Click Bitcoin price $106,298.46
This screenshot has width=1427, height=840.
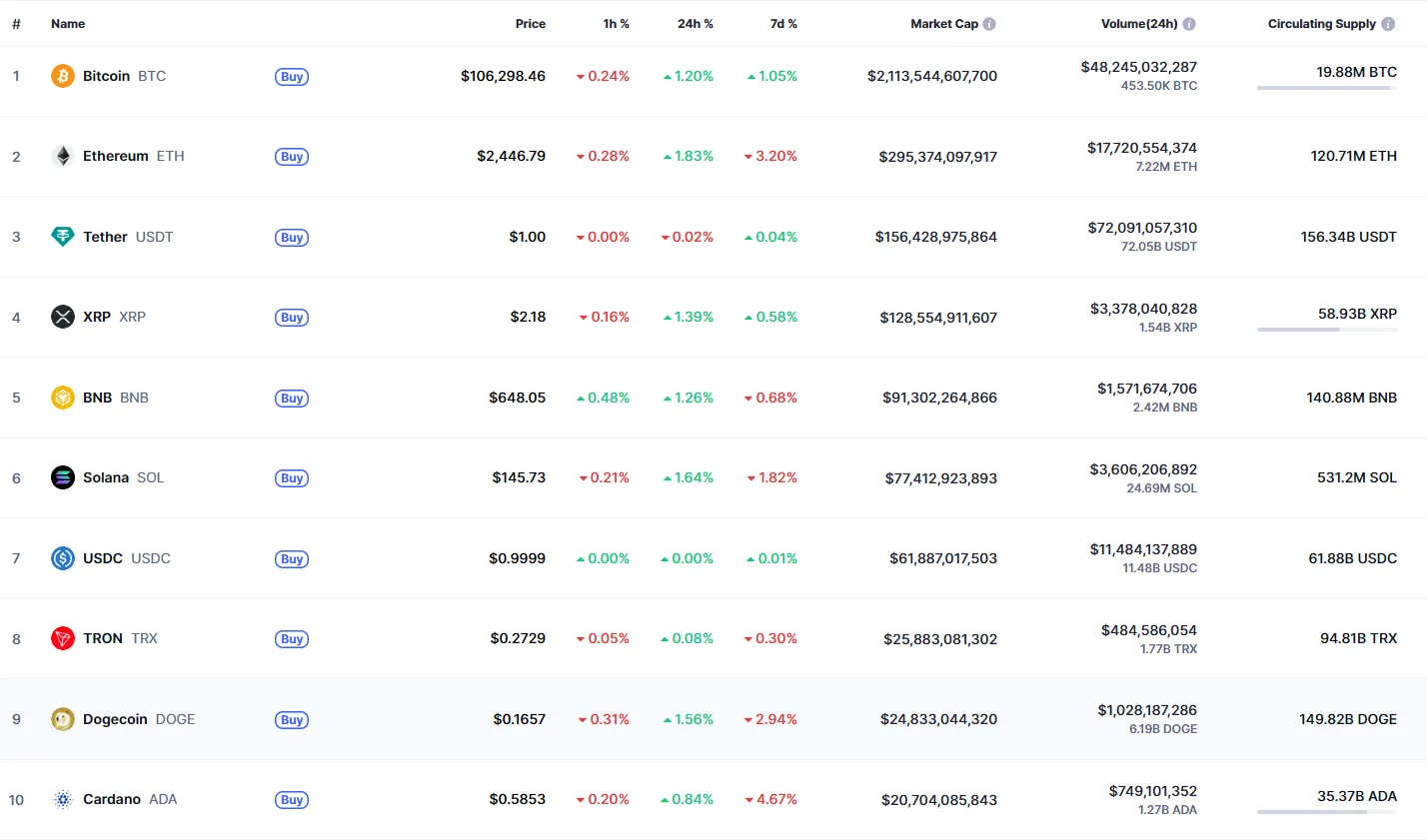click(x=503, y=76)
